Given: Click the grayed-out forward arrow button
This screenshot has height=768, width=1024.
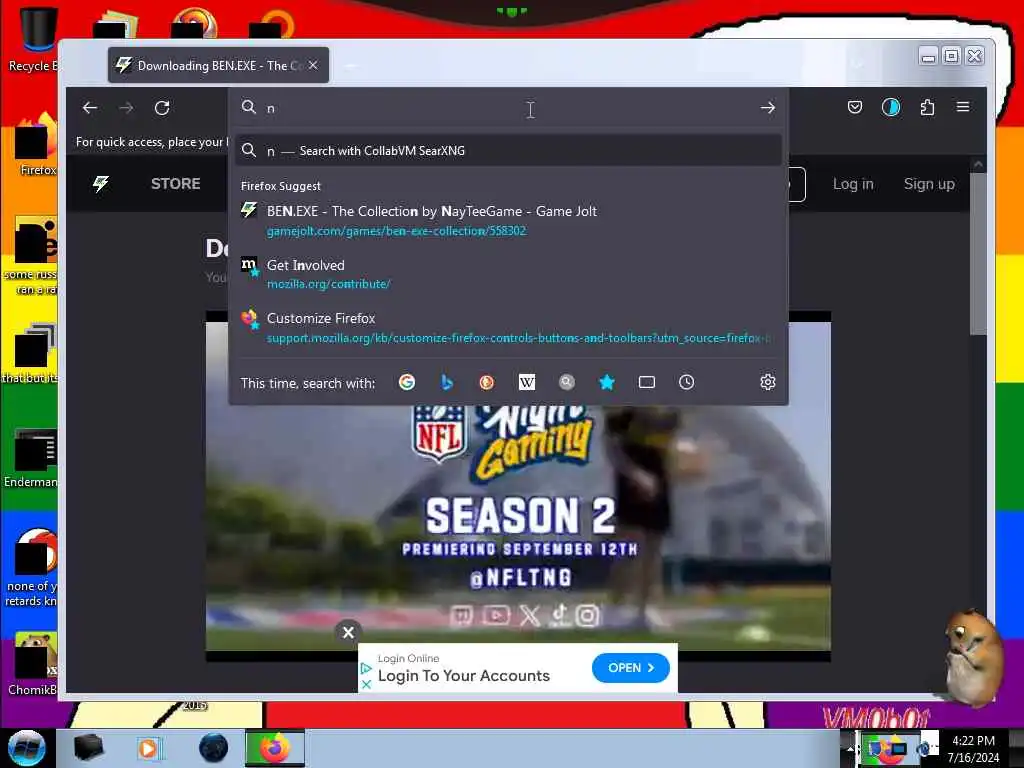Looking at the screenshot, I should point(126,108).
